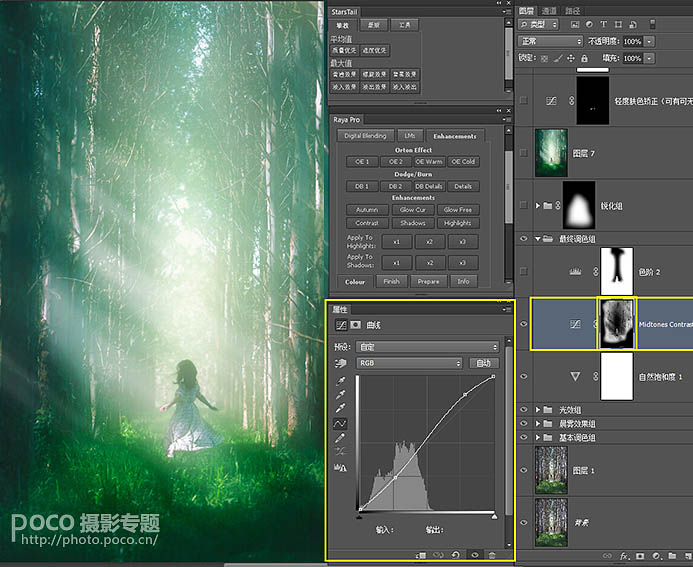Select the draw curve pencil tool
The image size is (693, 567).
click(340, 438)
